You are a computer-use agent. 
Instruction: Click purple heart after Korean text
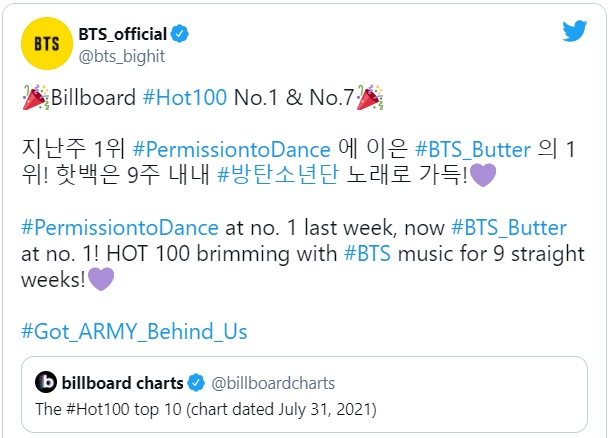[483, 175]
